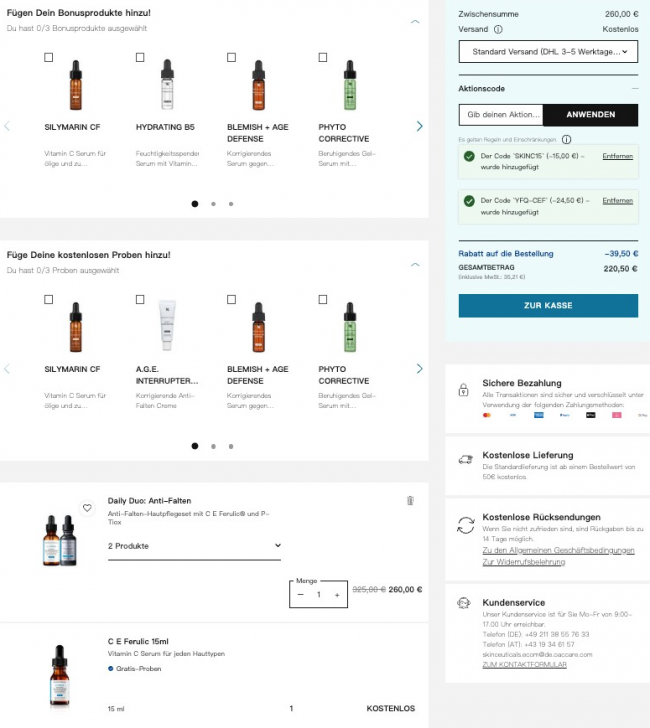Remove the SKINC15 promo code

pos(617,157)
